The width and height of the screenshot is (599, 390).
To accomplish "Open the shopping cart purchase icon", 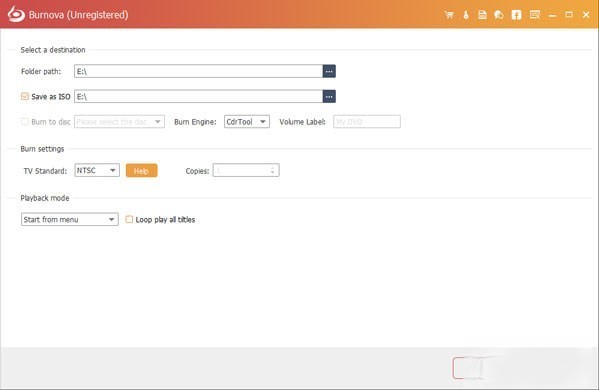I will tap(449, 15).
